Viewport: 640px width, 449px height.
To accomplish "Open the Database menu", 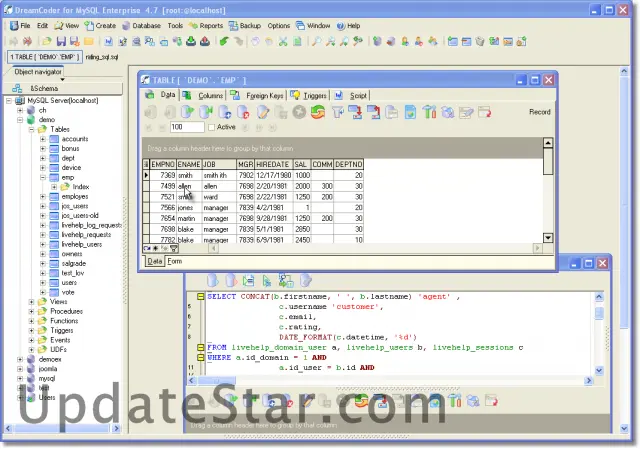I will 141,26.
